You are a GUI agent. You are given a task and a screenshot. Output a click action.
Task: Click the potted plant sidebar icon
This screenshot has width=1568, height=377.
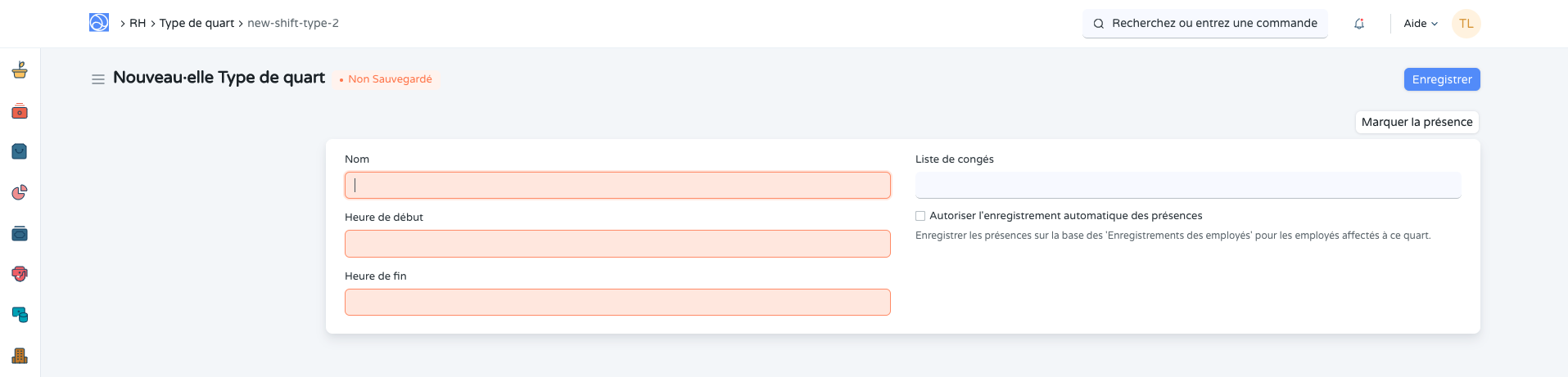(20, 70)
